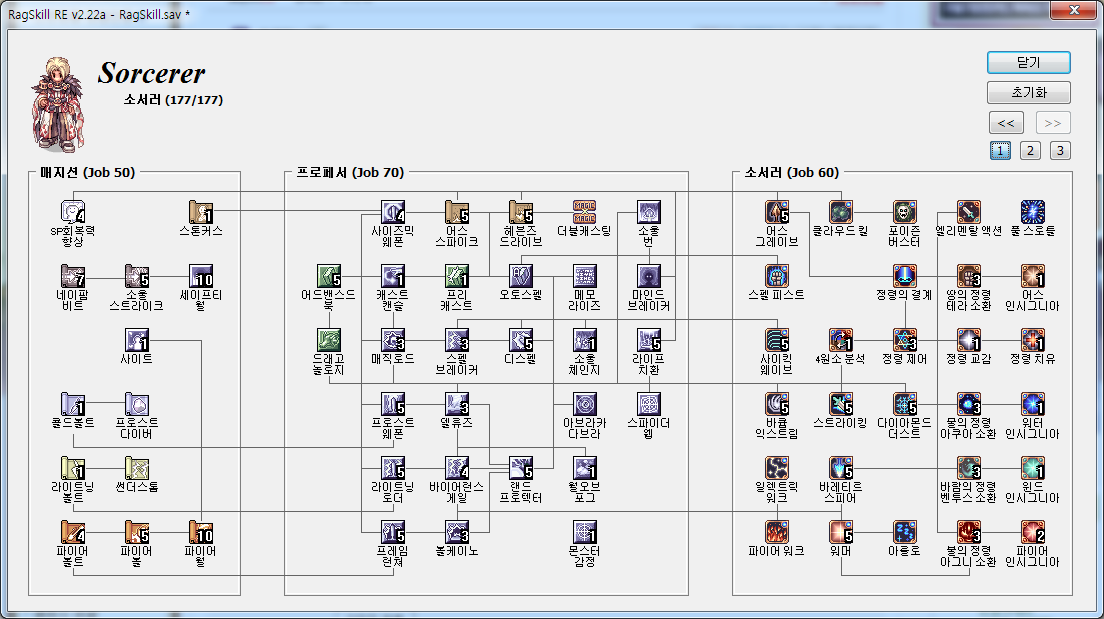Select the 아브라카다브라 skill icon

pyautogui.click(x=584, y=404)
